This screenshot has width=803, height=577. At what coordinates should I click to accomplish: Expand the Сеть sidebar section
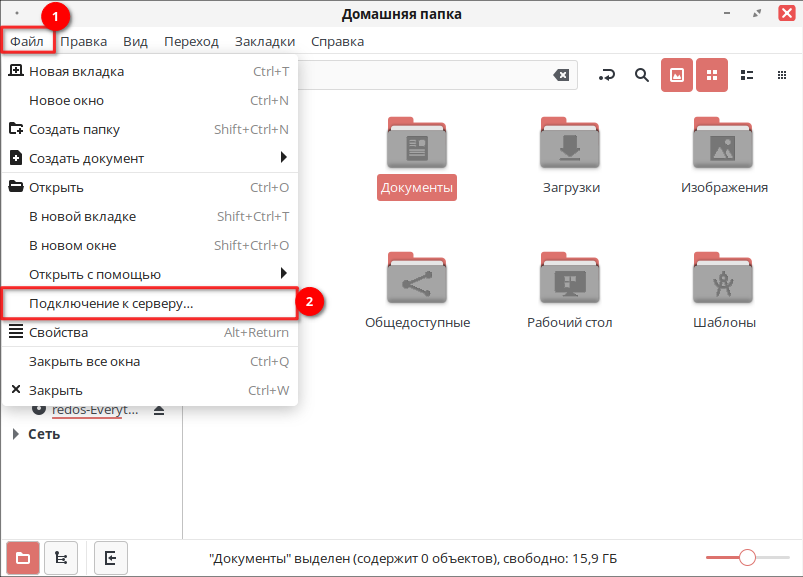15,434
